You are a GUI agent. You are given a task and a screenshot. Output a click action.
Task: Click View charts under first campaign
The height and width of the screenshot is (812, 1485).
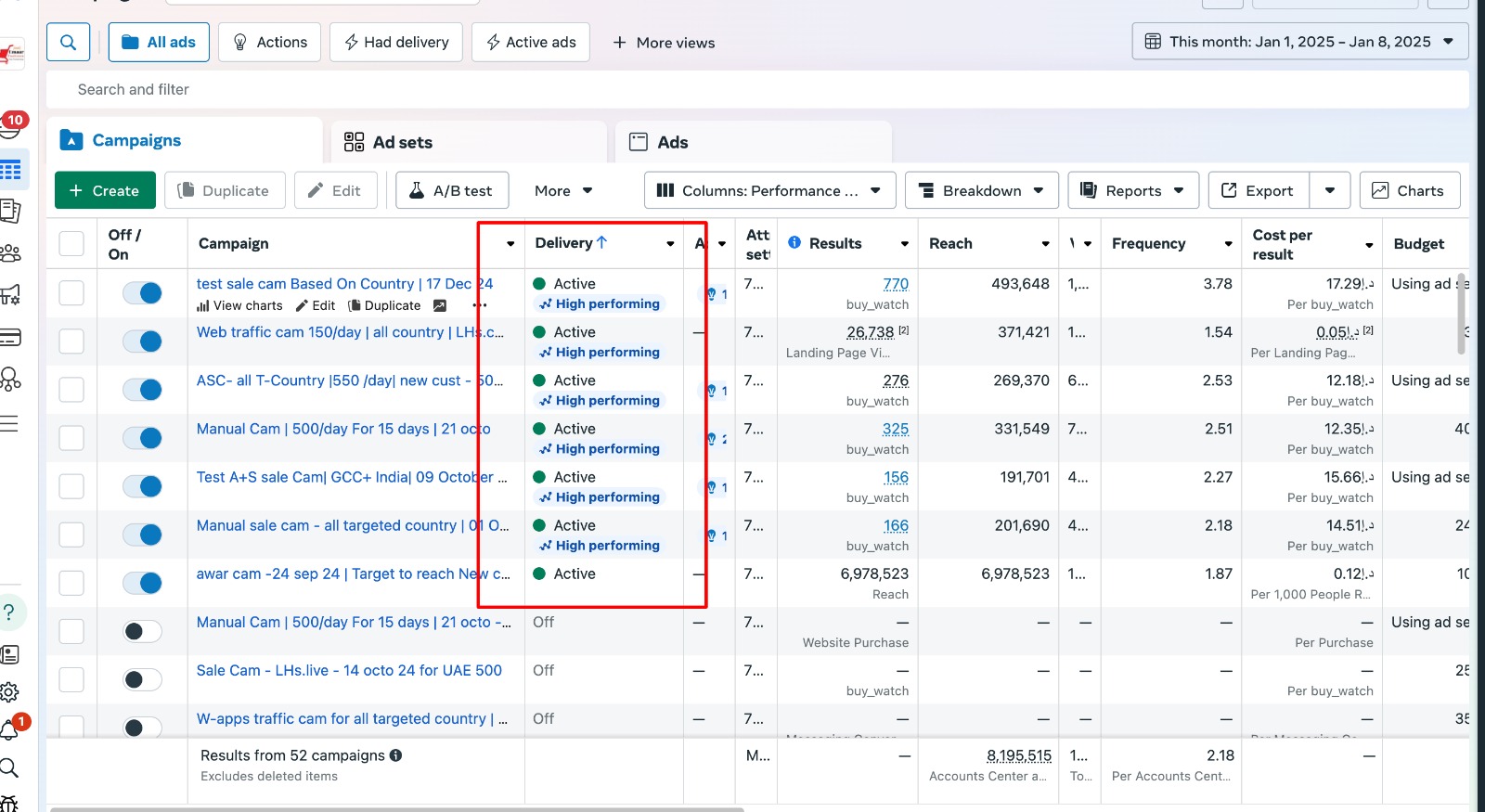[239, 305]
